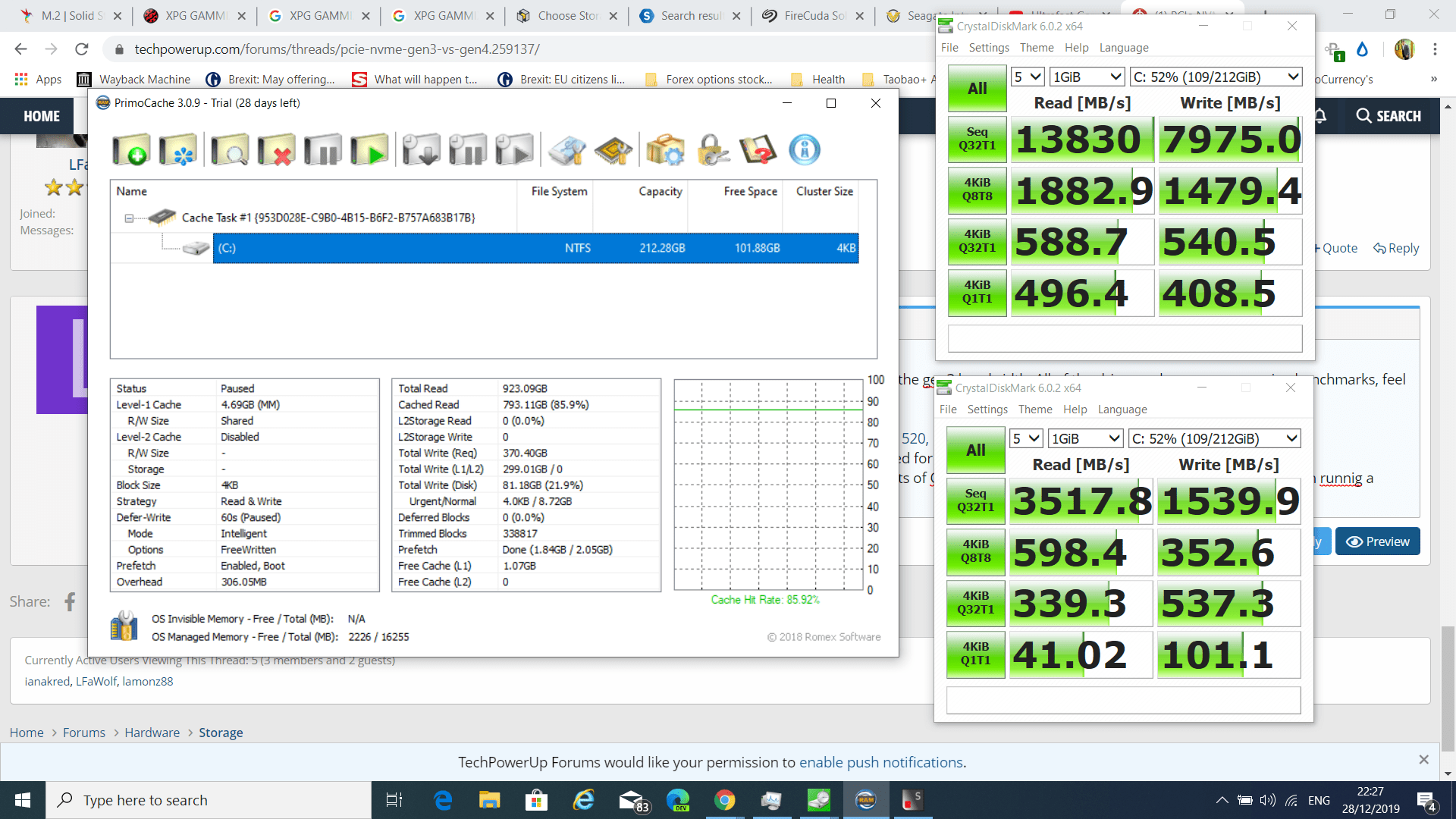Open the invisible memory management chip icon

tap(613, 149)
